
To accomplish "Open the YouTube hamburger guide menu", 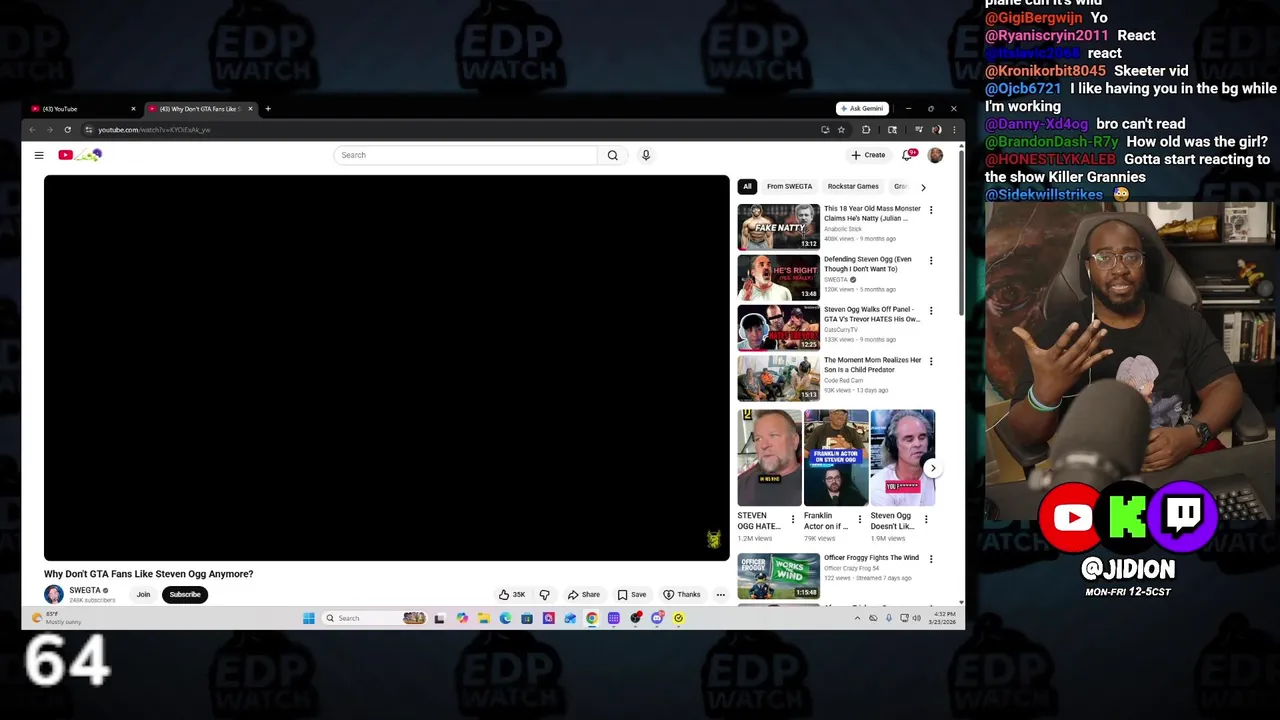I will [39, 155].
